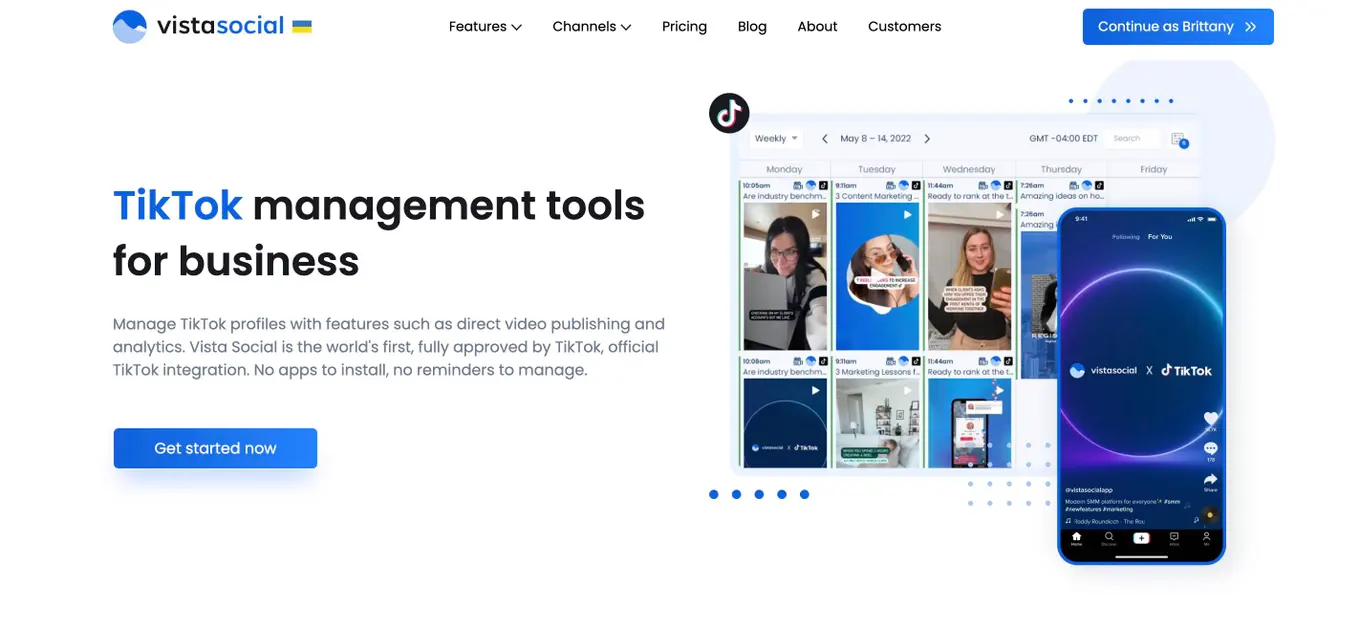Open the Pricing page
1360x630 pixels.
pos(684,27)
